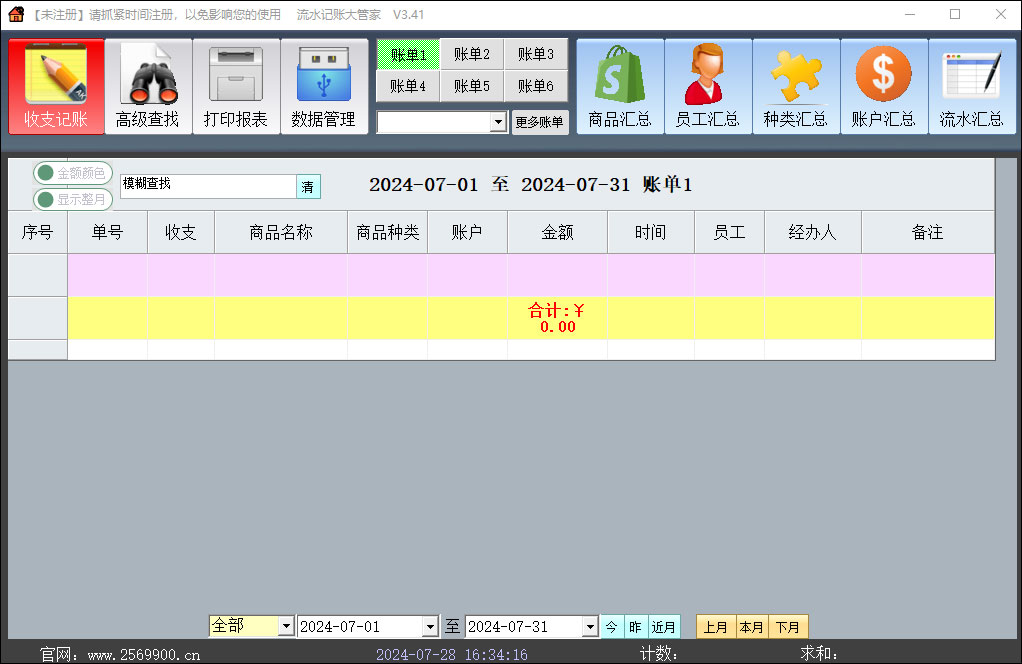This screenshot has width=1022, height=664.
Task: Switch to 账单1 tab
Action: [408, 54]
